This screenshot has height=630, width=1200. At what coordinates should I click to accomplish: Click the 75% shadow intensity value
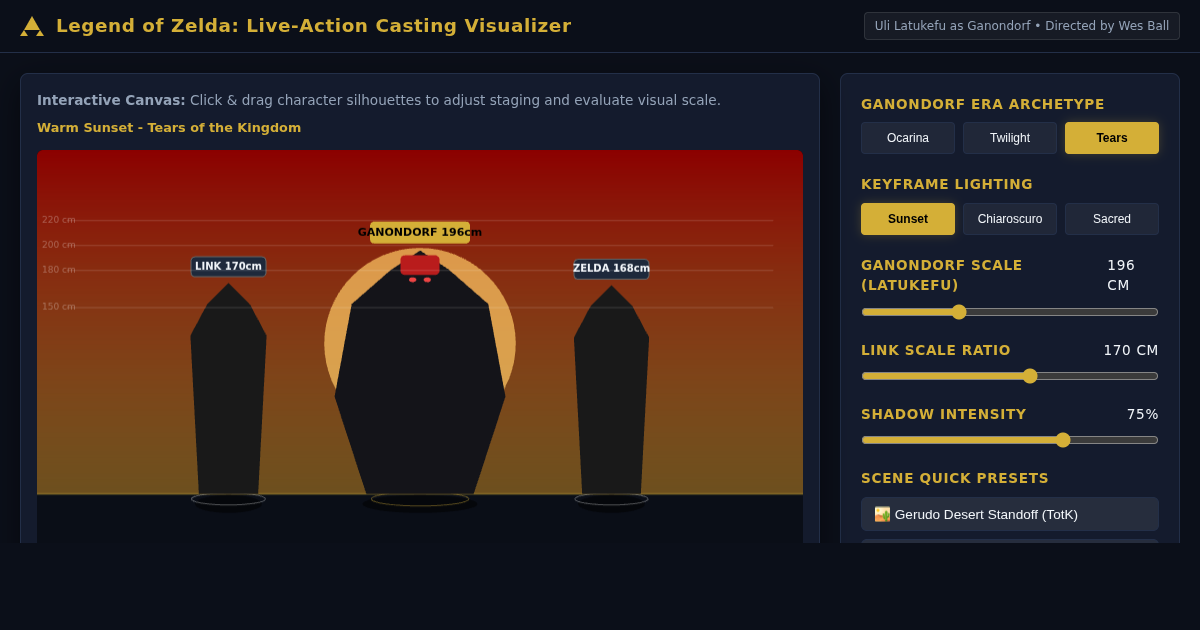tap(1143, 414)
